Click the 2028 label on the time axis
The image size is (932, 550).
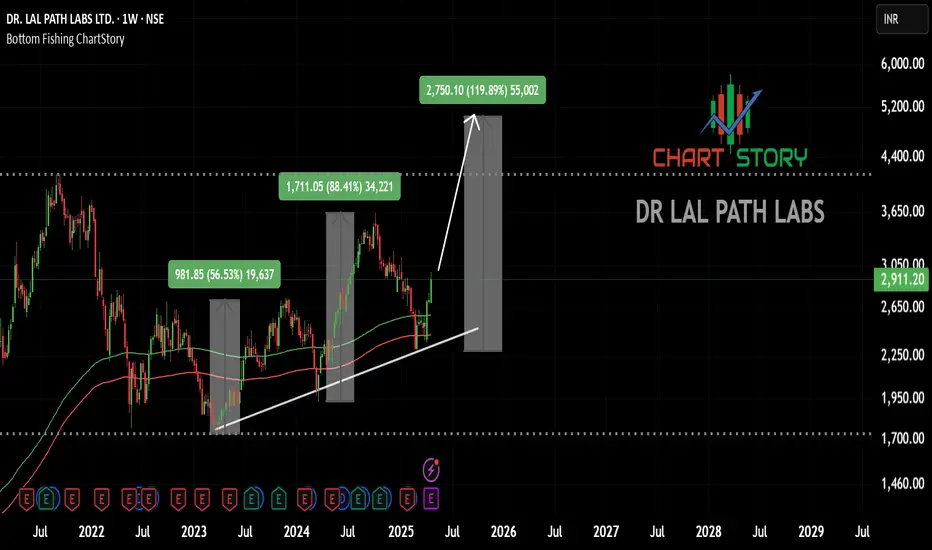coord(709,532)
